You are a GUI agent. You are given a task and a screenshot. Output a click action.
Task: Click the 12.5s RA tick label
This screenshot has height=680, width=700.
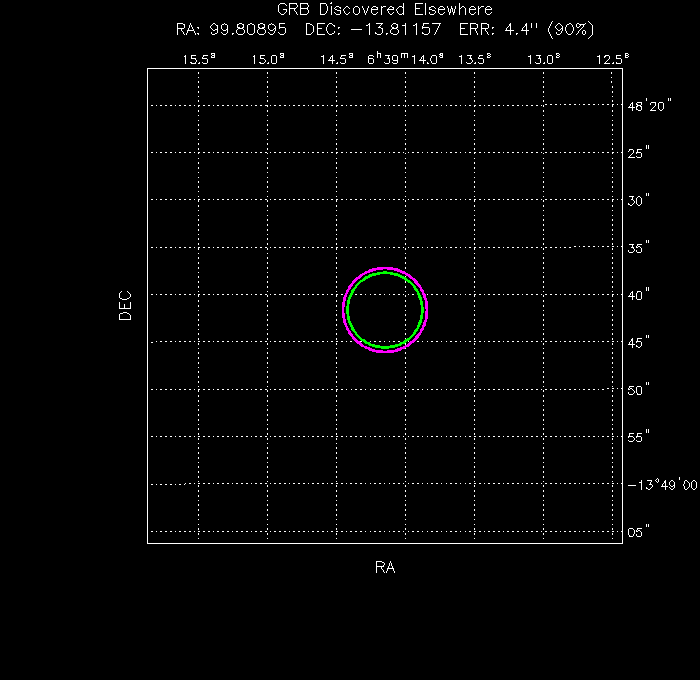612,59
